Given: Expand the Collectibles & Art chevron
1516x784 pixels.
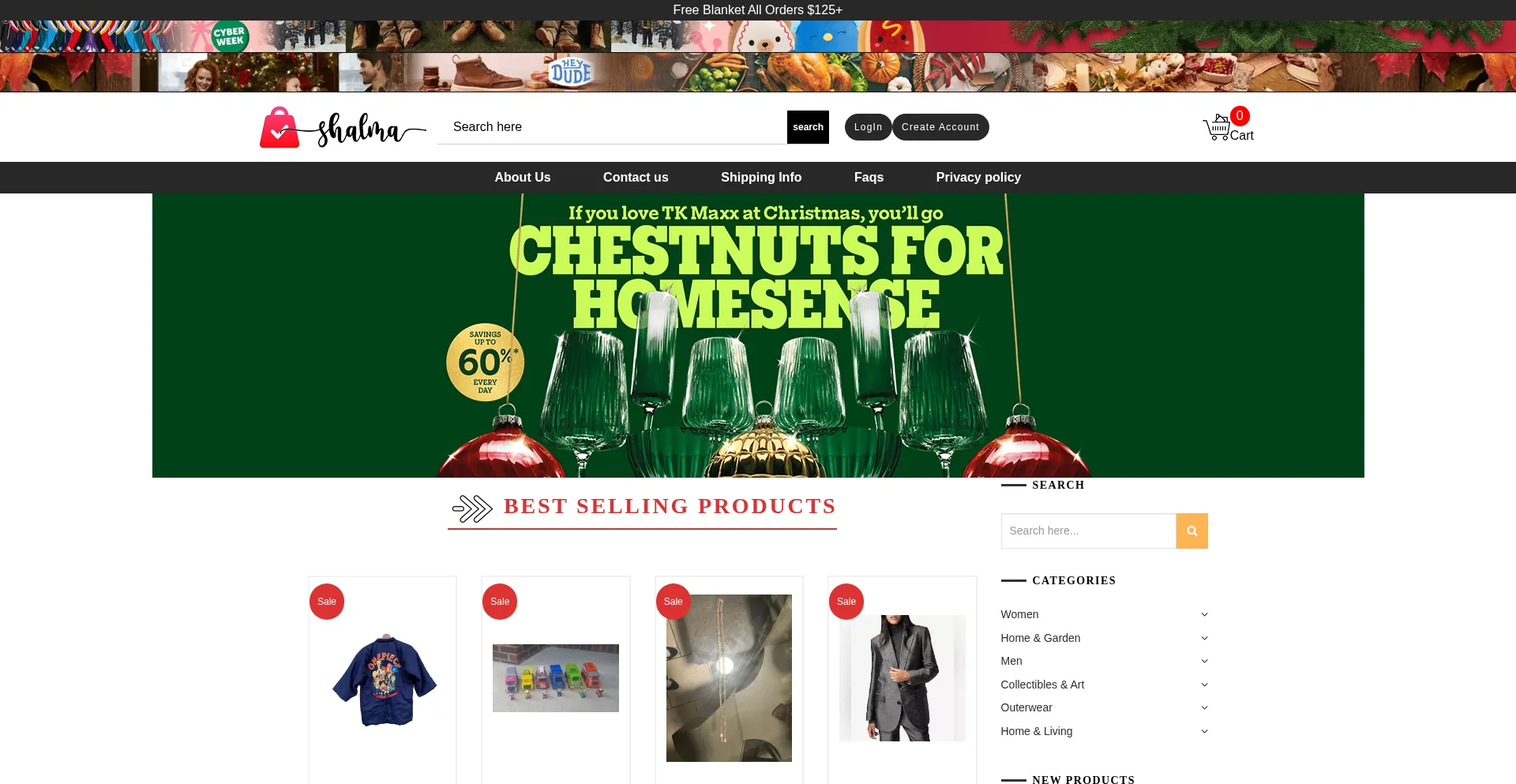Looking at the screenshot, I should pyautogui.click(x=1204, y=685).
